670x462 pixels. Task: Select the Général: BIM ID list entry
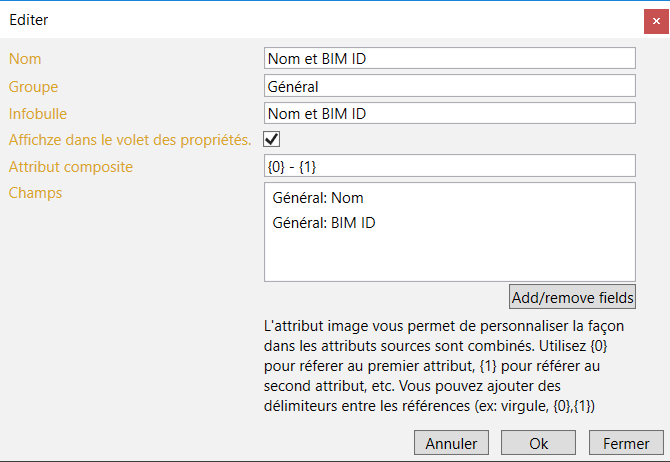(324, 222)
